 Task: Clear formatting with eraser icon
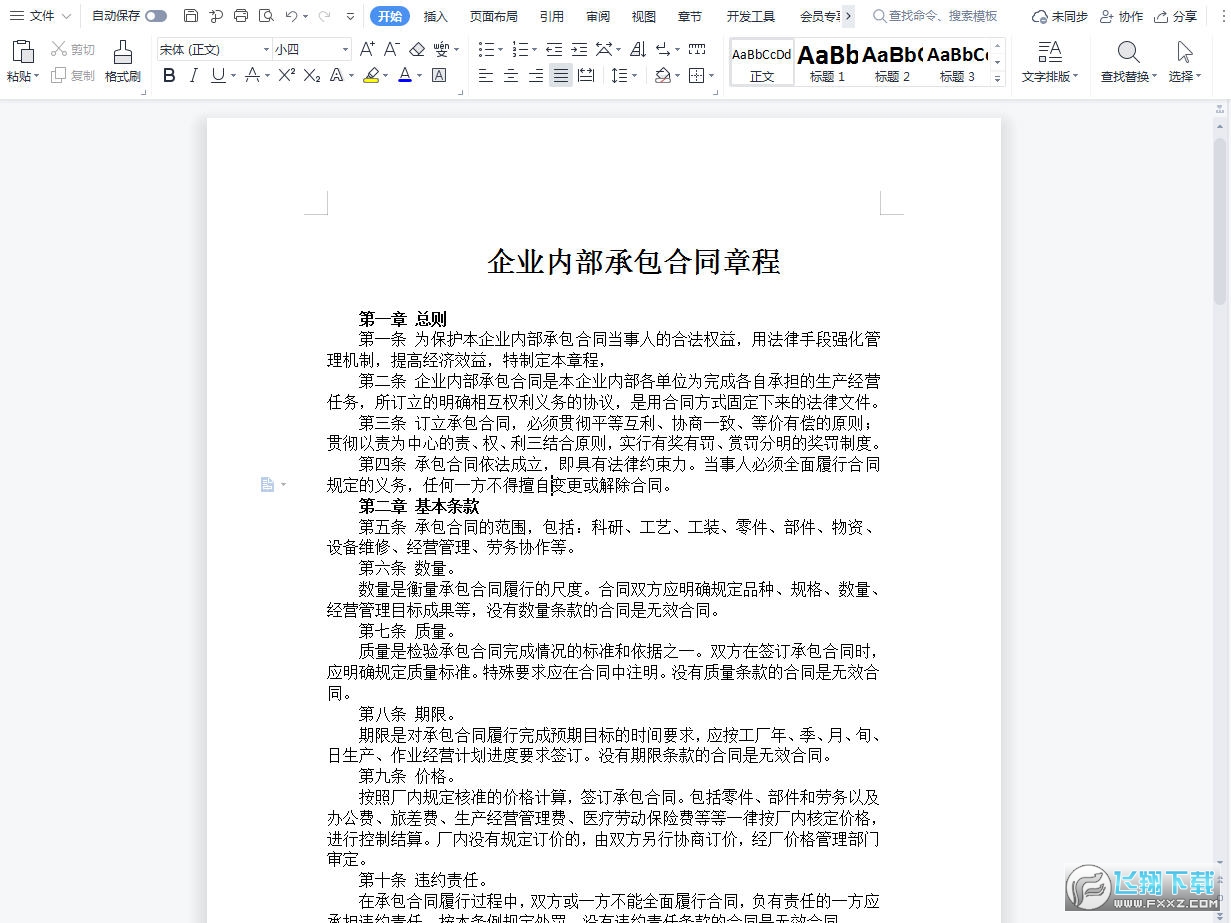(417, 49)
